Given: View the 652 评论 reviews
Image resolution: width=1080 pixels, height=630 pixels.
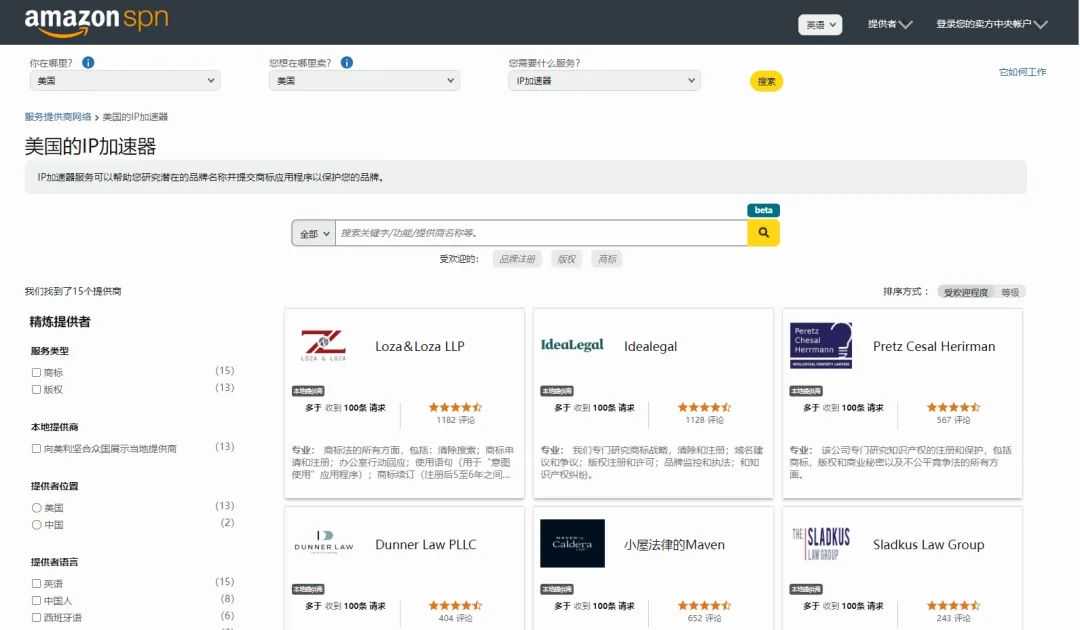Looking at the screenshot, I should click(x=704, y=618).
